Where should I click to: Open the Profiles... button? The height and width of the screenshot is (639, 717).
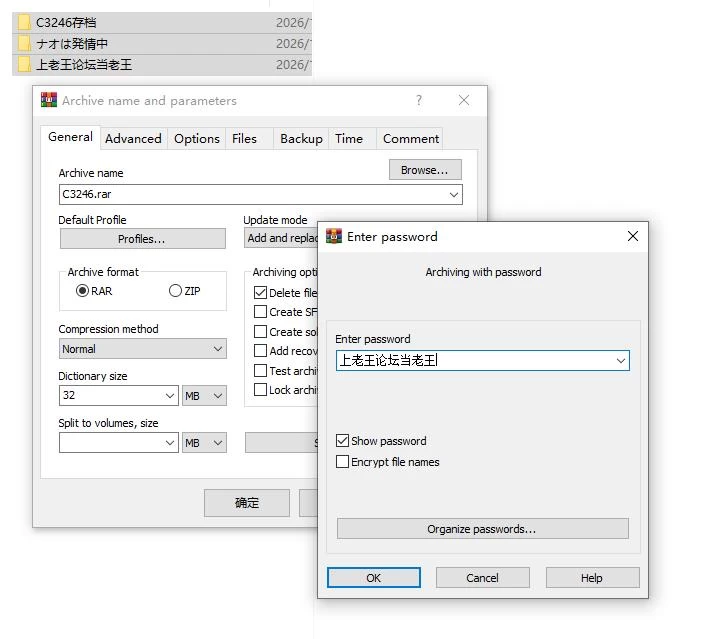[x=142, y=239]
